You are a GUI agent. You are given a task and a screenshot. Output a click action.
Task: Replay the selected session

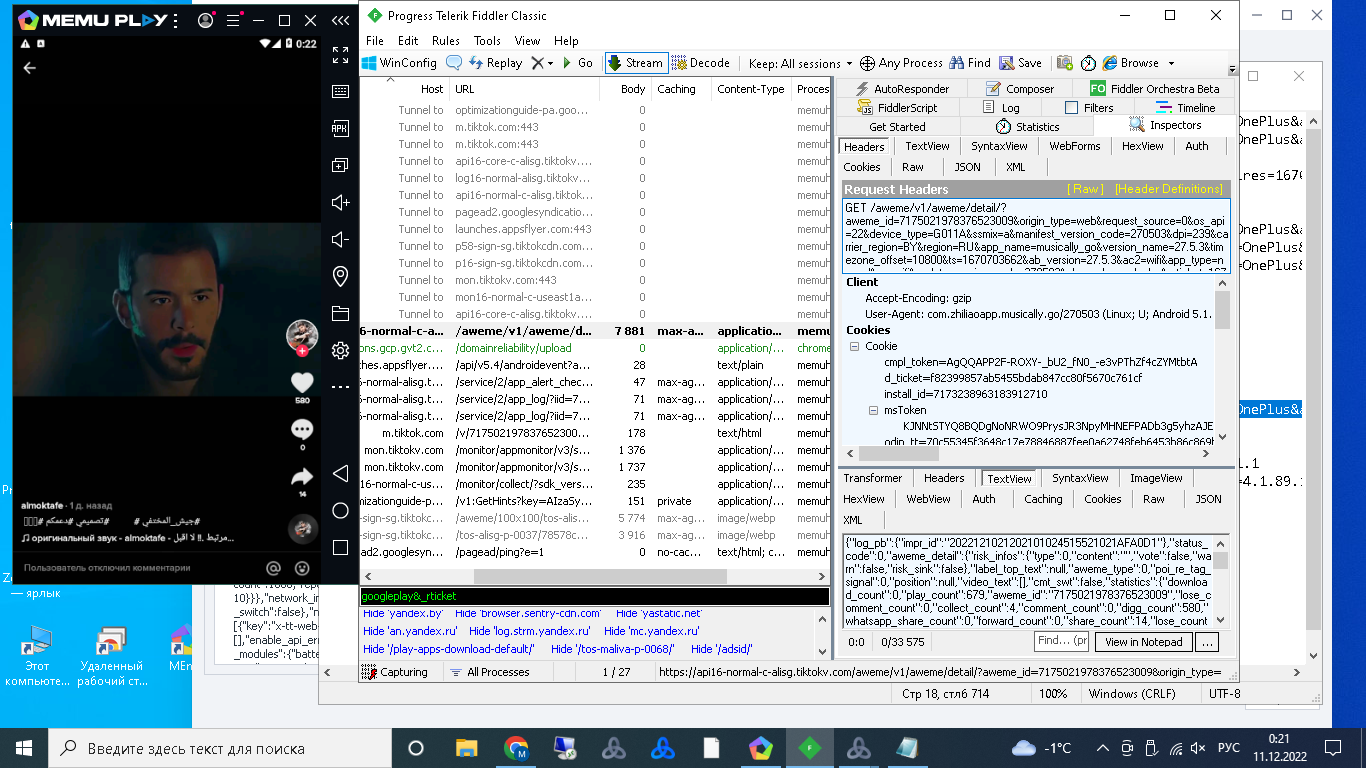point(495,63)
